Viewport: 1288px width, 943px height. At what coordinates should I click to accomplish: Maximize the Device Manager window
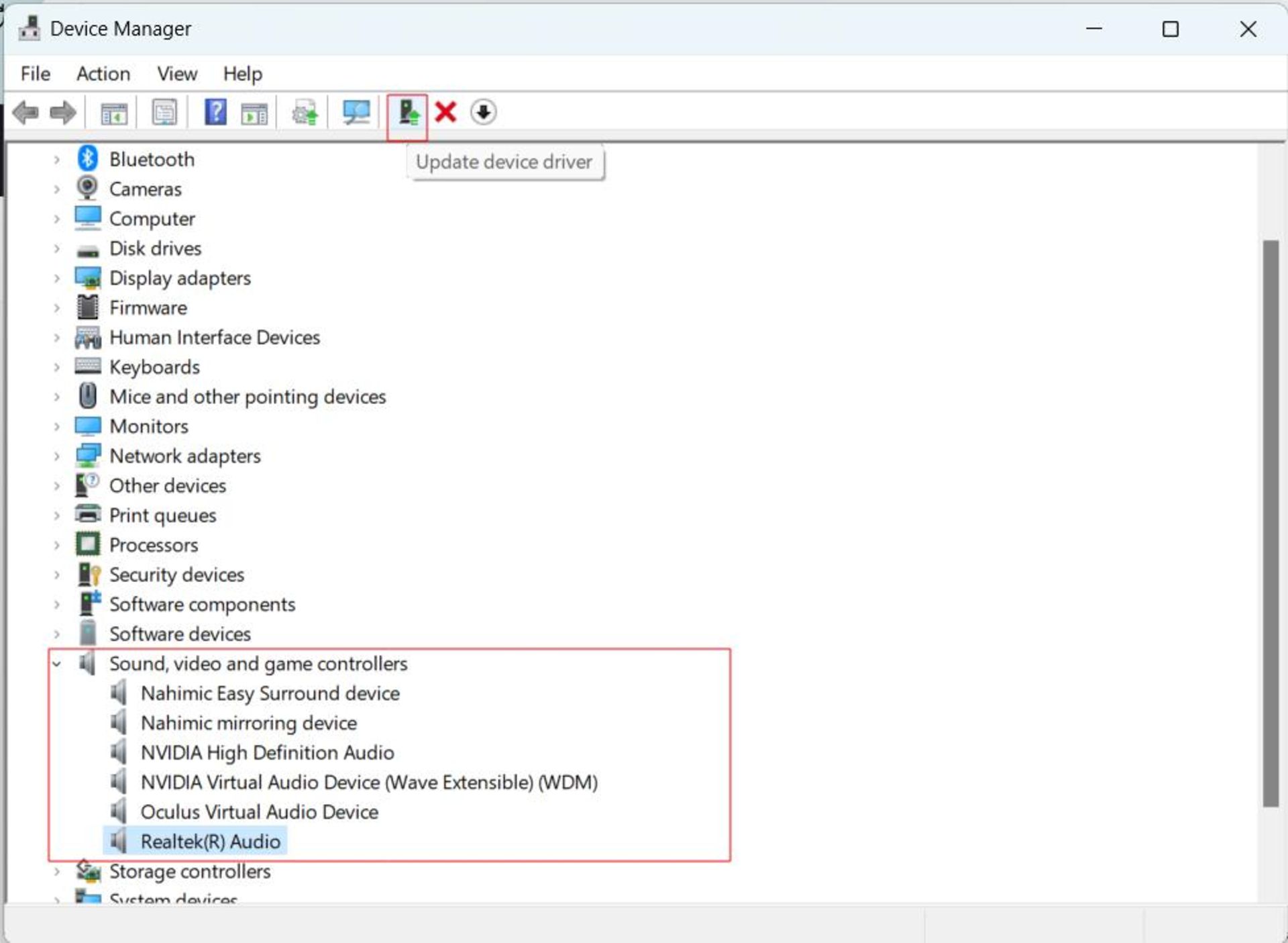[x=1171, y=29]
